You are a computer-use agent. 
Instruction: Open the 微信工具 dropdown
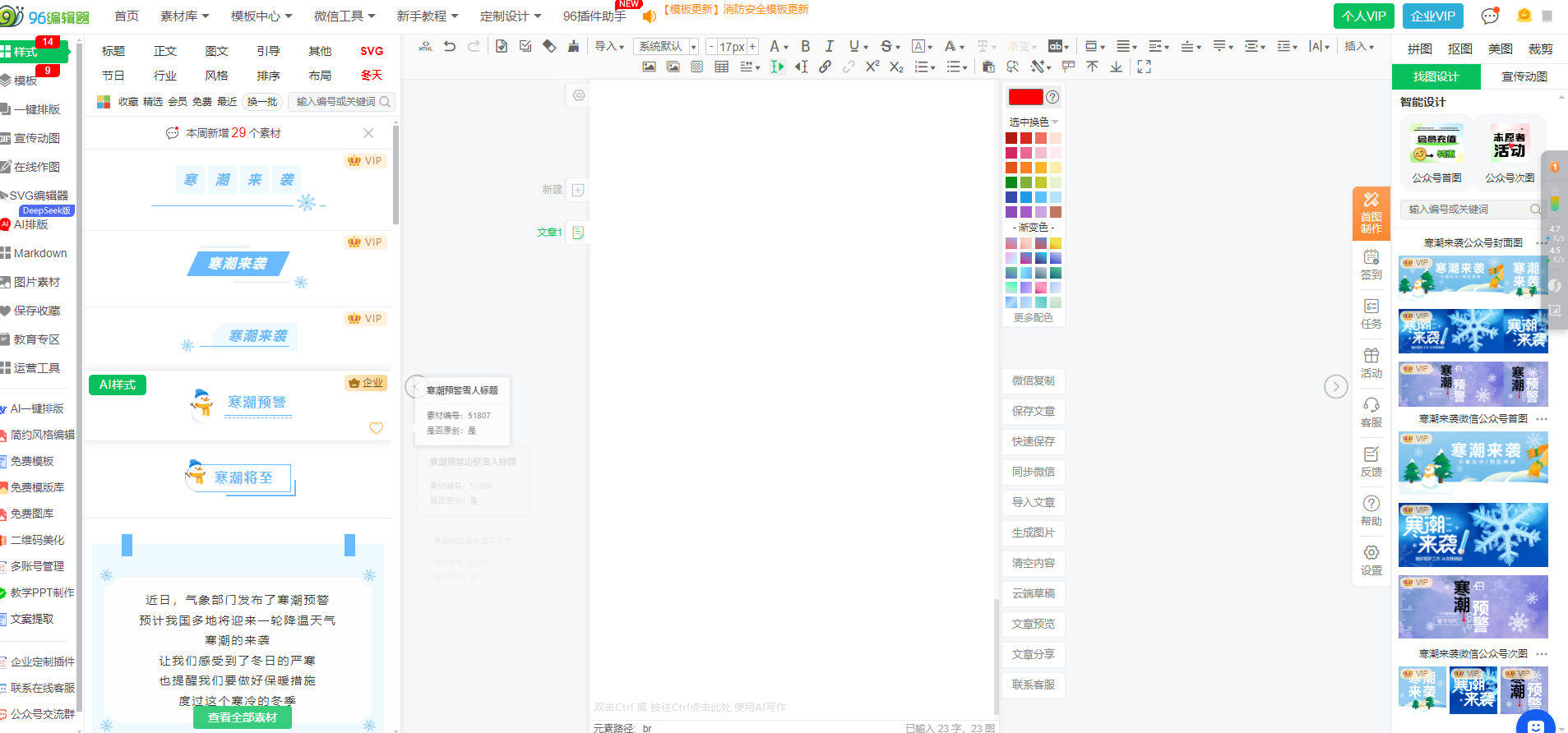[x=345, y=16]
